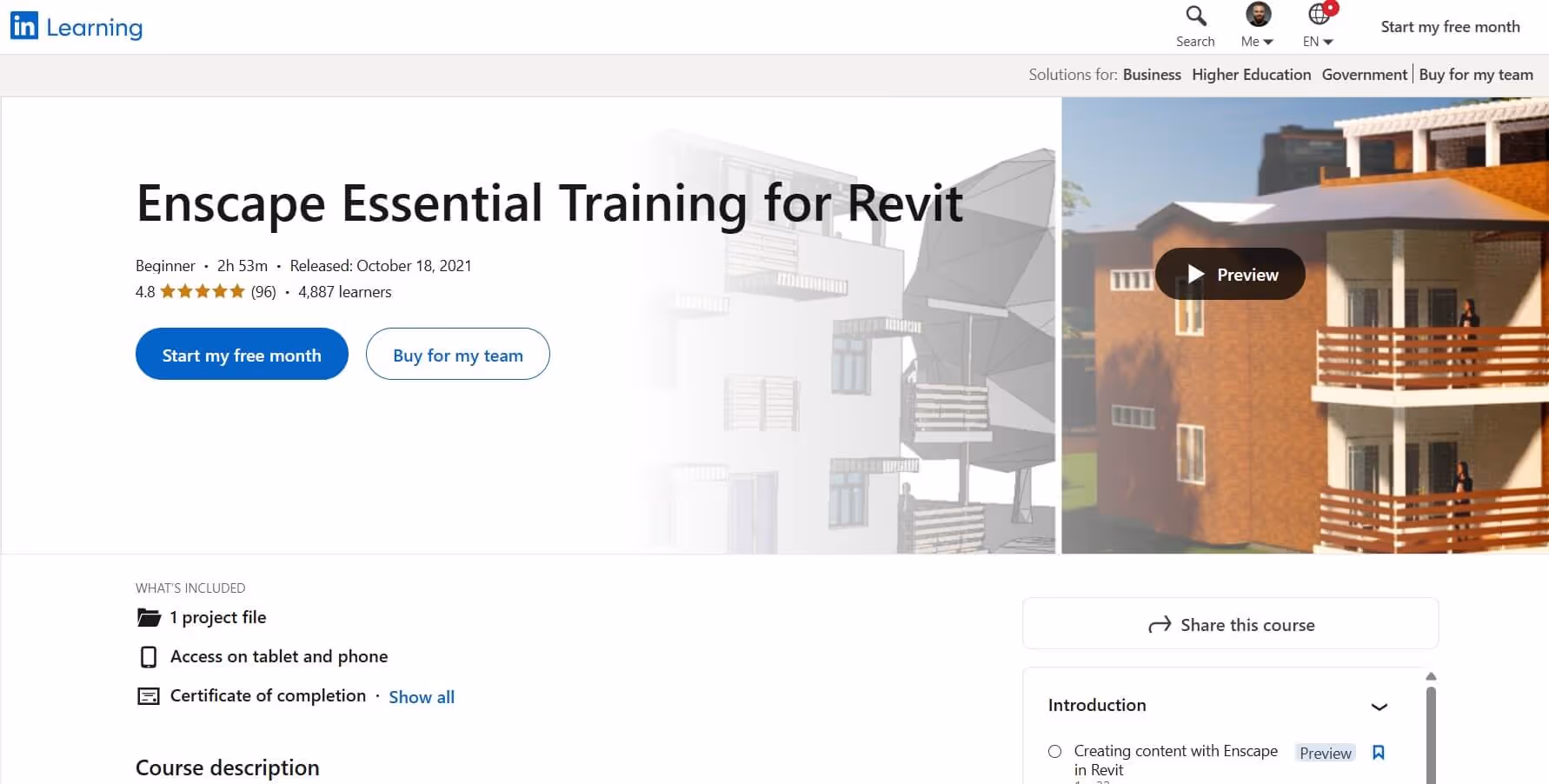Click the 2h 53m duration text
The height and width of the screenshot is (784, 1549).
pos(243,266)
